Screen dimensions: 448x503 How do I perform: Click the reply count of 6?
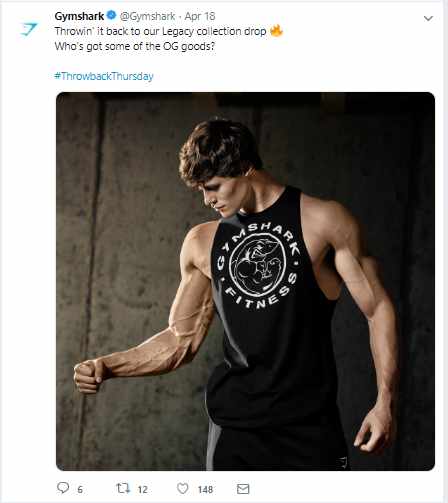(80, 489)
